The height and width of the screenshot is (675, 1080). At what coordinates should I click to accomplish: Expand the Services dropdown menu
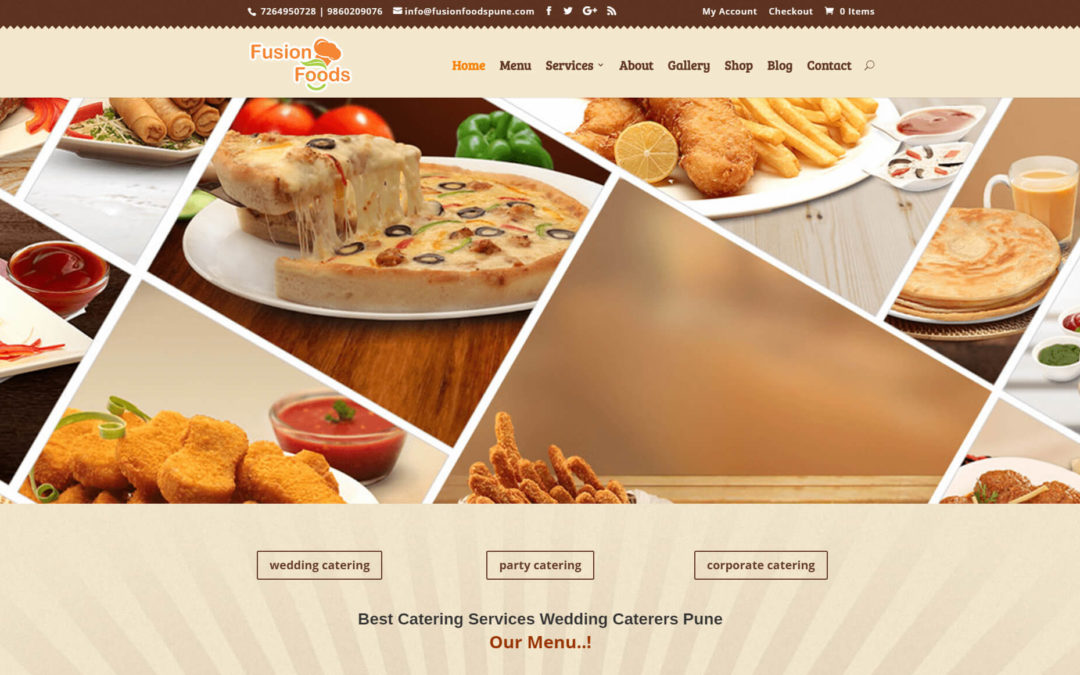pyautogui.click(x=574, y=65)
